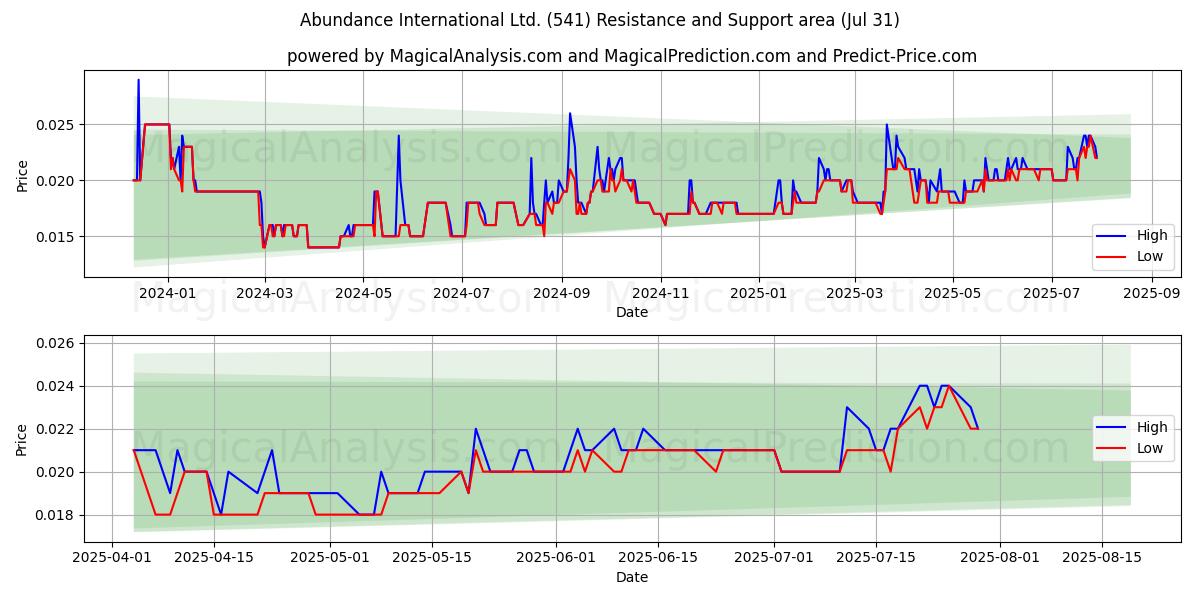Click the '0.024' price tick on bottom chart

click(57, 386)
